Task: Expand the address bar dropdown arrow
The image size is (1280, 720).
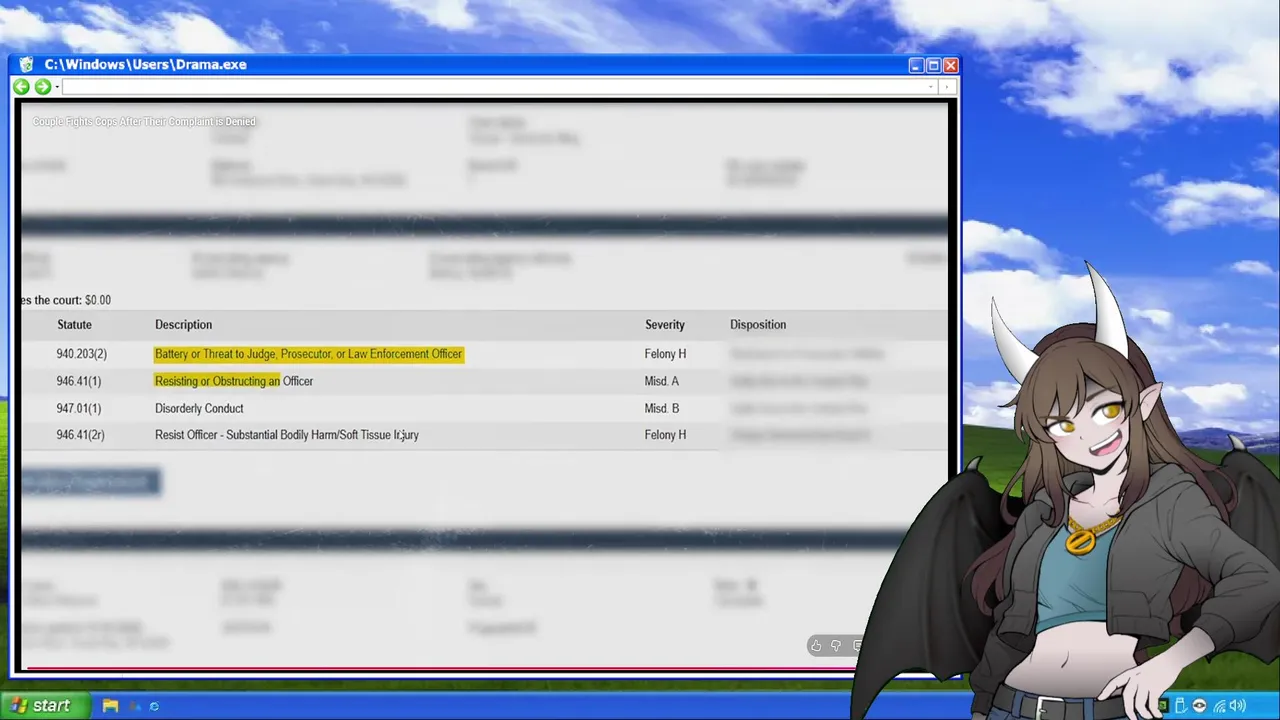Action: [x=931, y=87]
